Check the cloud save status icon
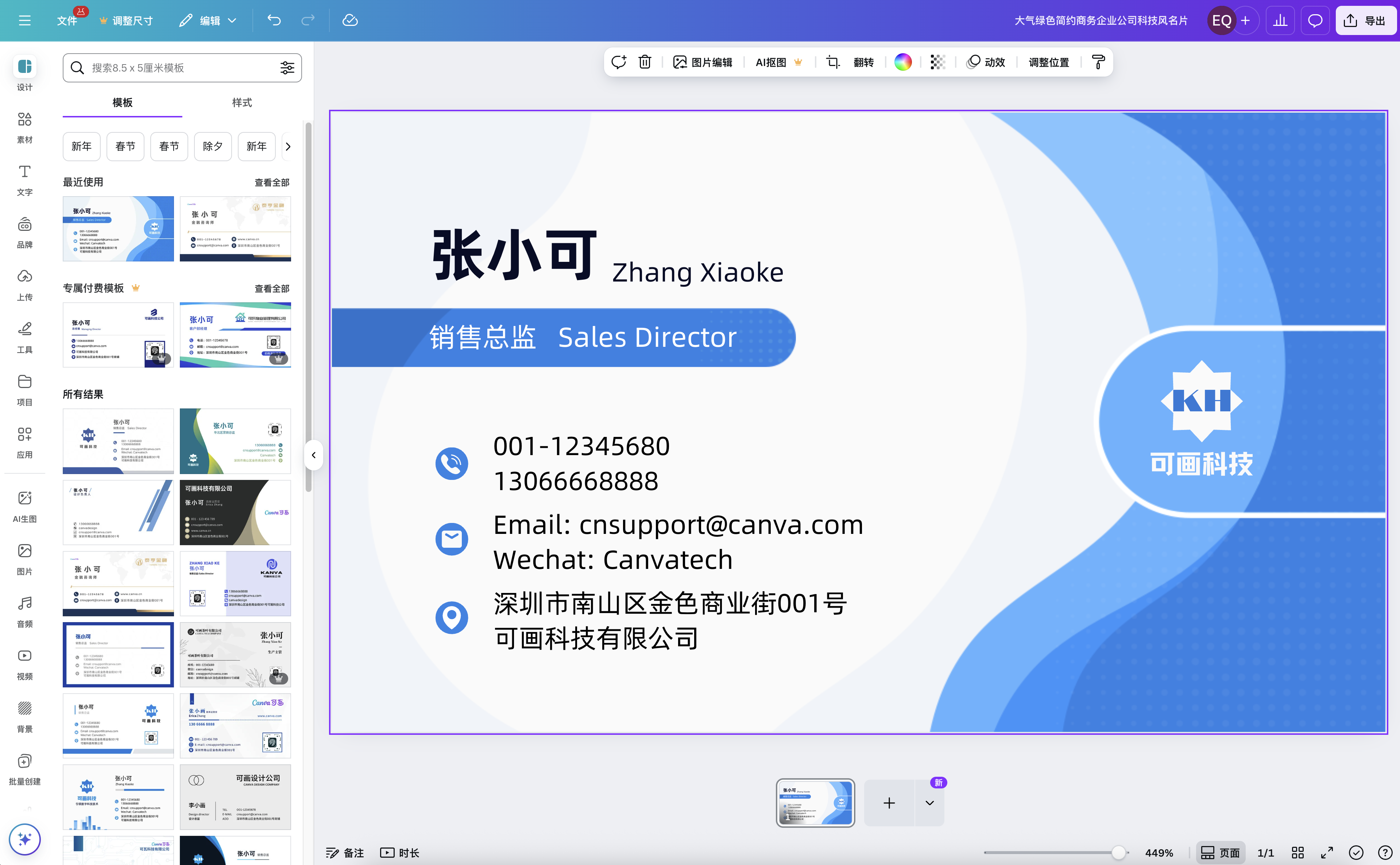This screenshot has height=865, width=1400. pos(350,20)
